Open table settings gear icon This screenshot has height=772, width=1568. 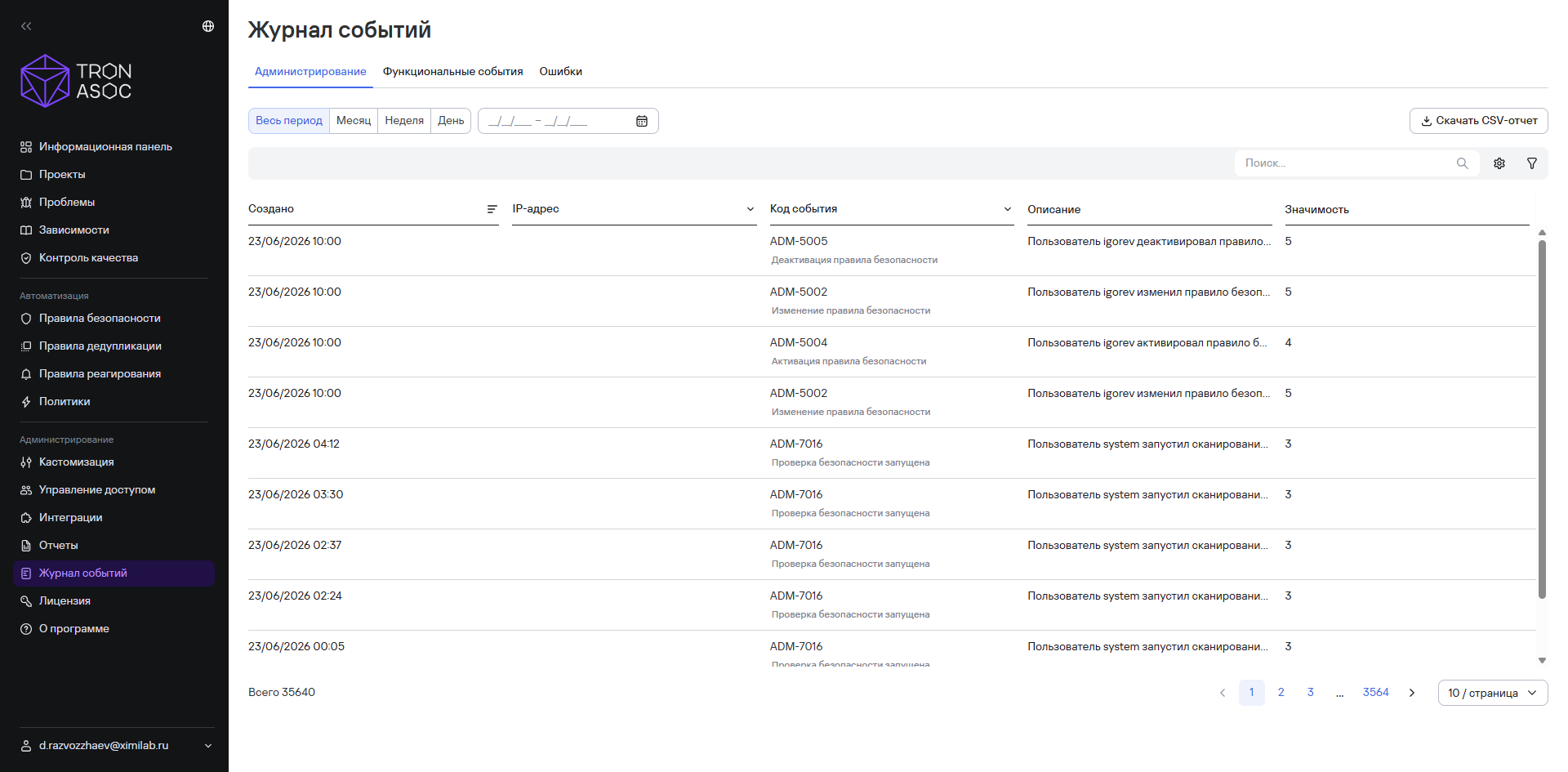coord(1499,163)
